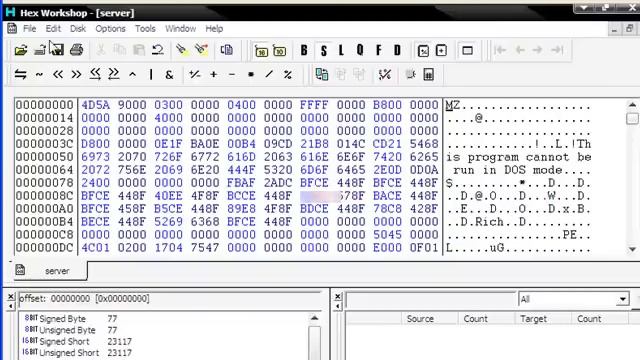Click the Rotate Left operation icon
Image resolution: width=640 pixels, height=360 pixels.
coord(95,74)
